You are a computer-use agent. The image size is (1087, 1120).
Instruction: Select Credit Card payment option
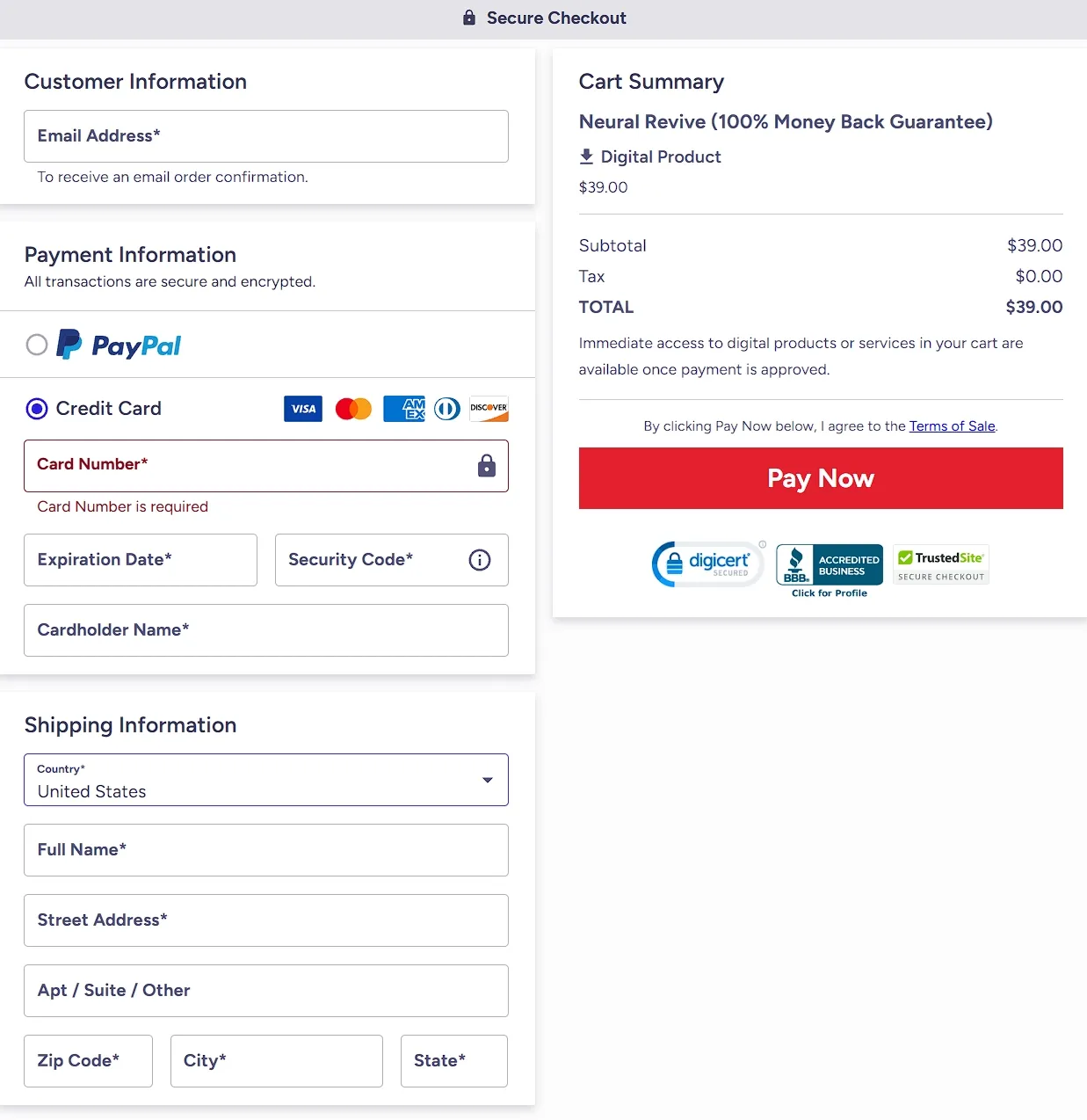pos(37,408)
